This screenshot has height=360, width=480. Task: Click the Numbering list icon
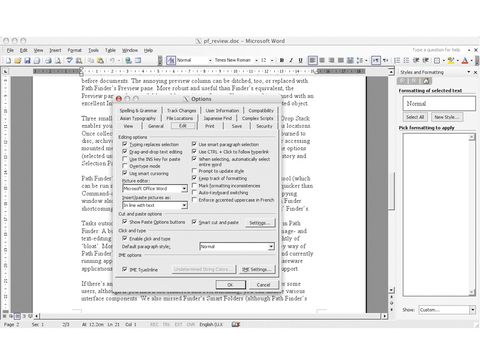[397, 60]
